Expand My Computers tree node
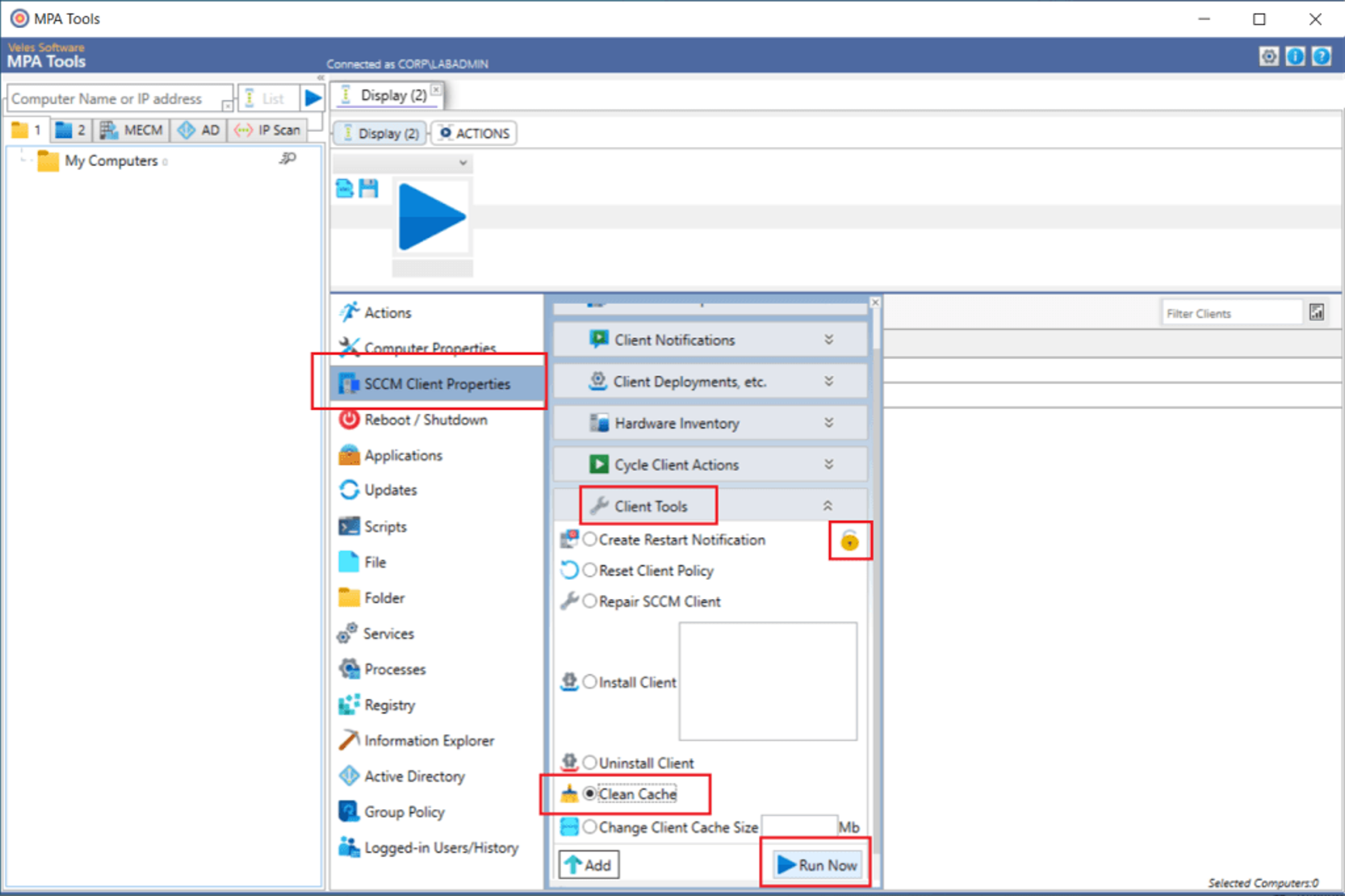Screen dimensions: 1345x896 coord(23,160)
